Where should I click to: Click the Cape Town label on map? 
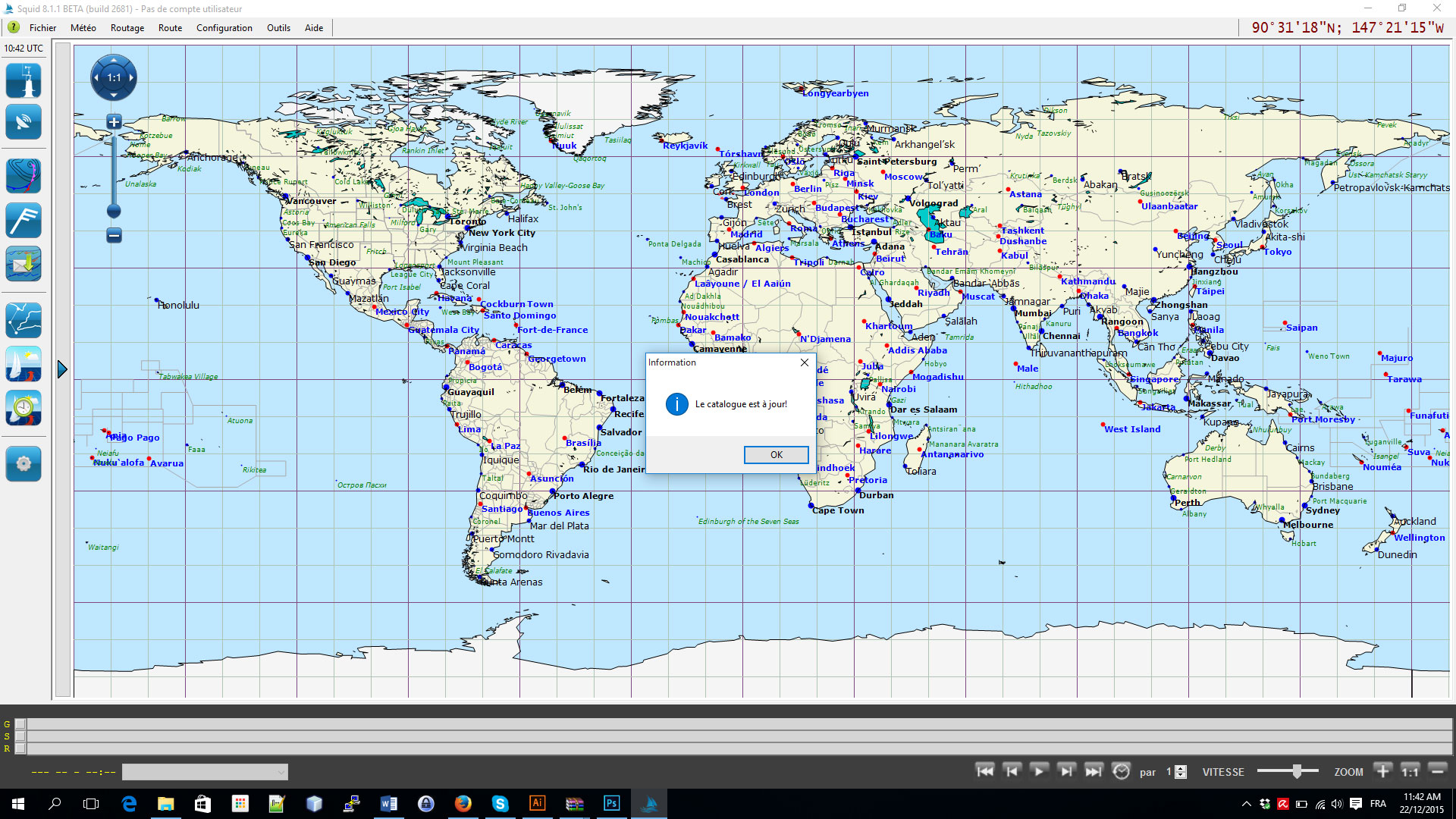click(838, 510)
